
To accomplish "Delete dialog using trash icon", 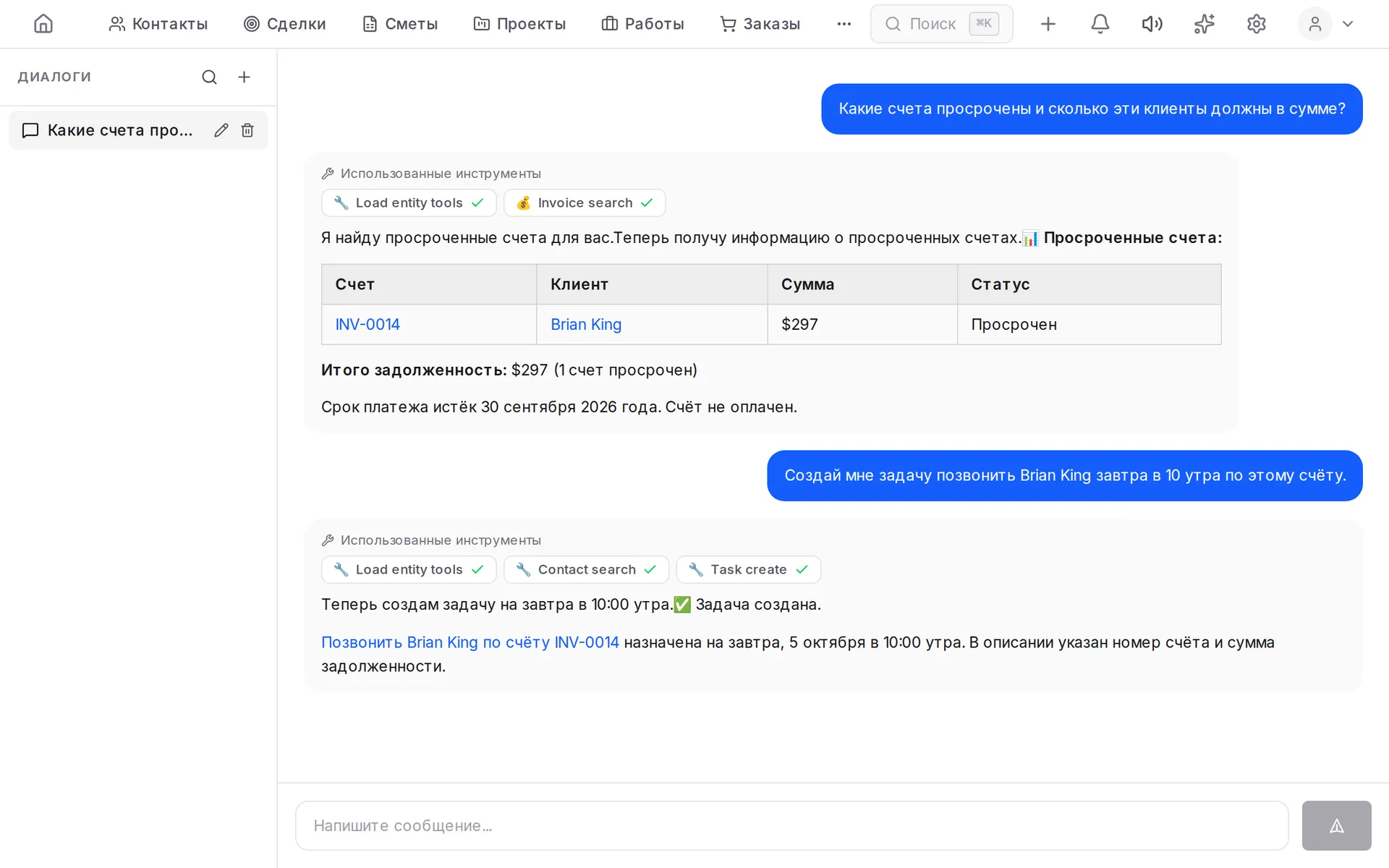I will (x=247, y=130).
